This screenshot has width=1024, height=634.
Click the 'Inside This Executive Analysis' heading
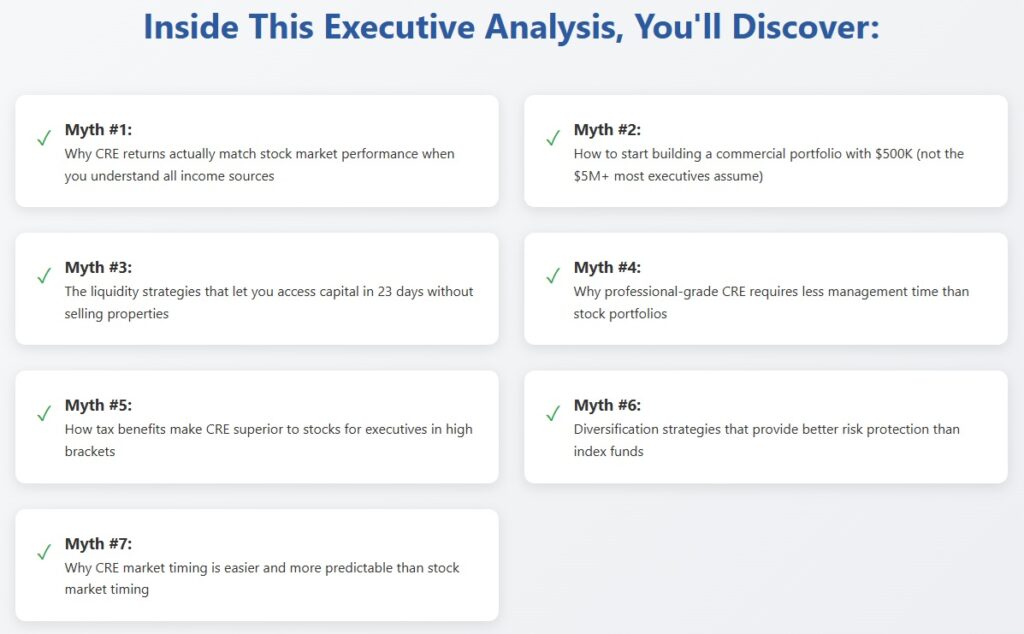click(511, 26)
